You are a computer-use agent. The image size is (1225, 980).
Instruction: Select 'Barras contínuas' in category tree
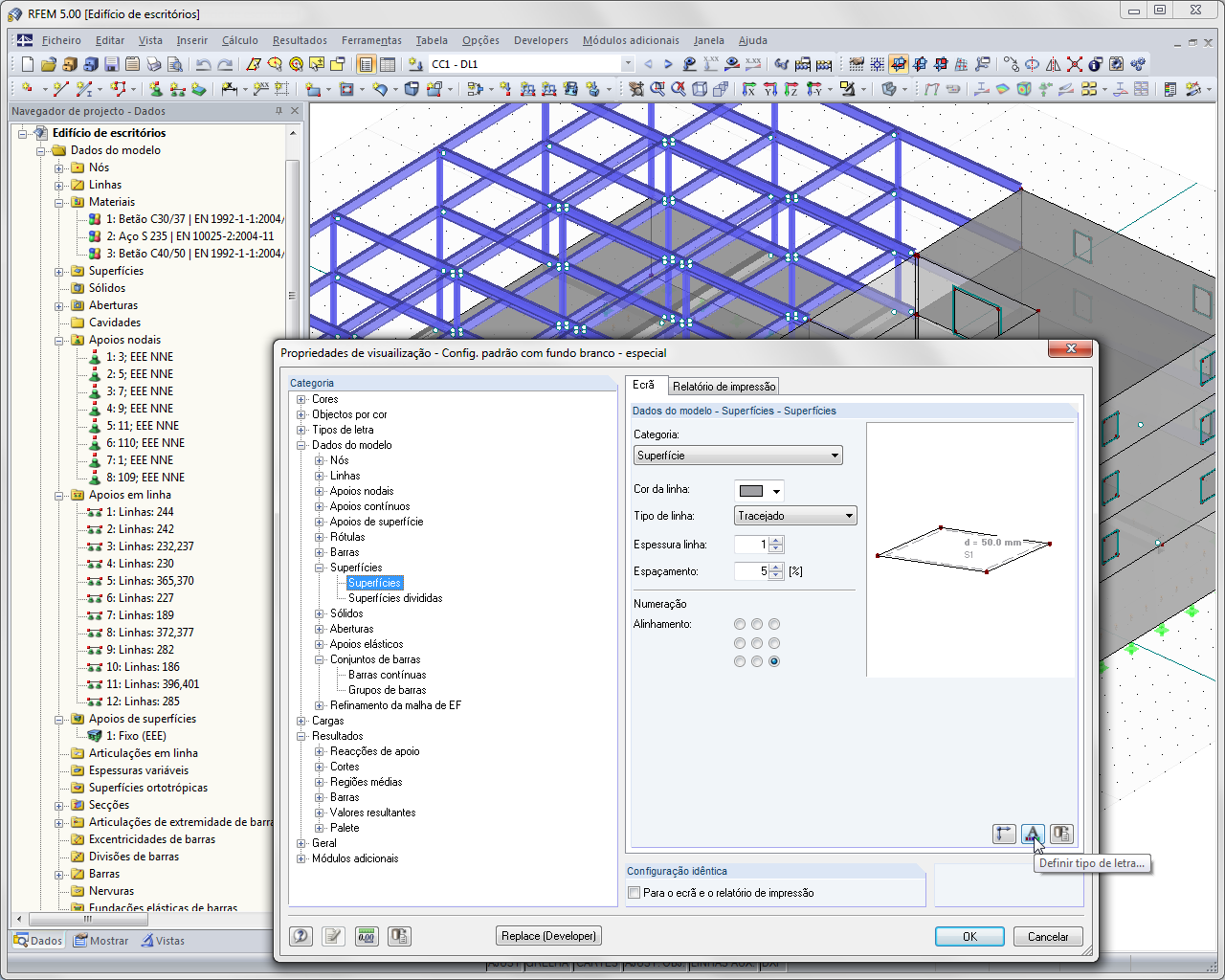pyautogui.click(x=388, y=675)
